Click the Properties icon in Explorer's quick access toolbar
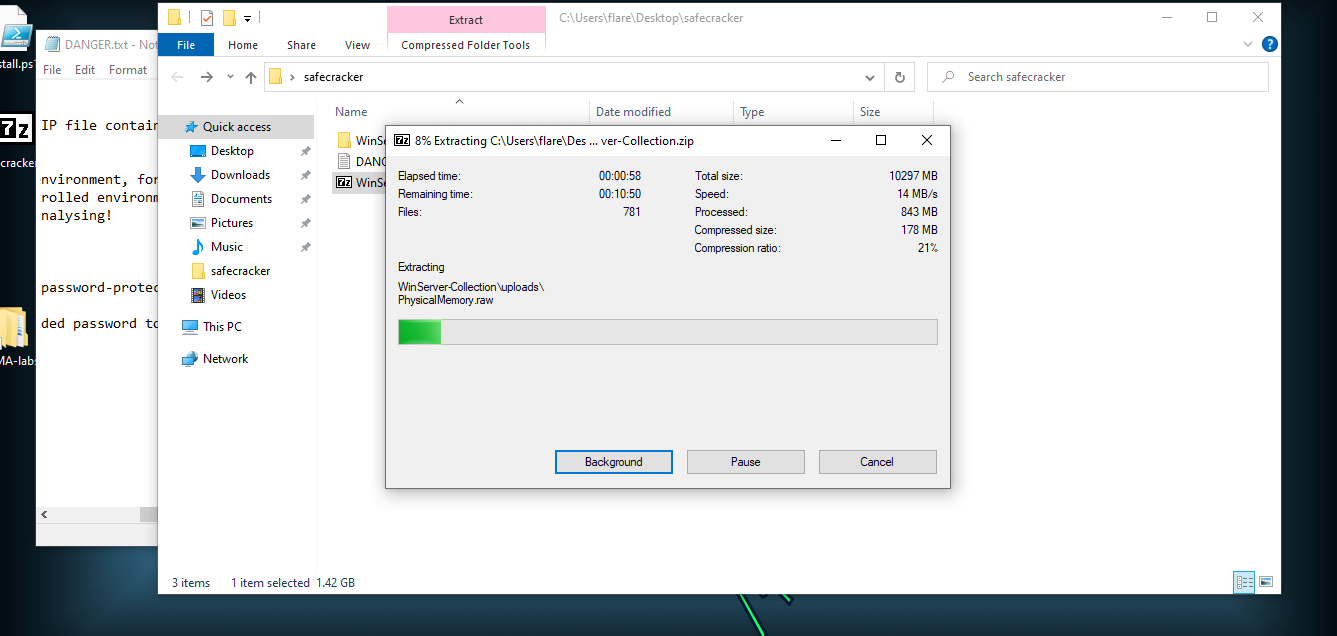The image size is (1337, 636). [207, 18]
